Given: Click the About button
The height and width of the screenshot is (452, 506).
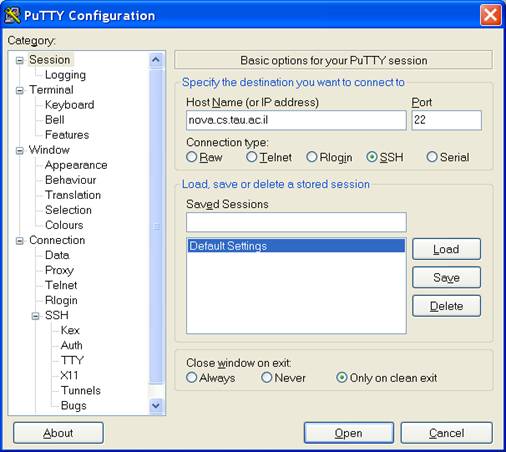Looking at the screenshot, I should pos(58,433).
